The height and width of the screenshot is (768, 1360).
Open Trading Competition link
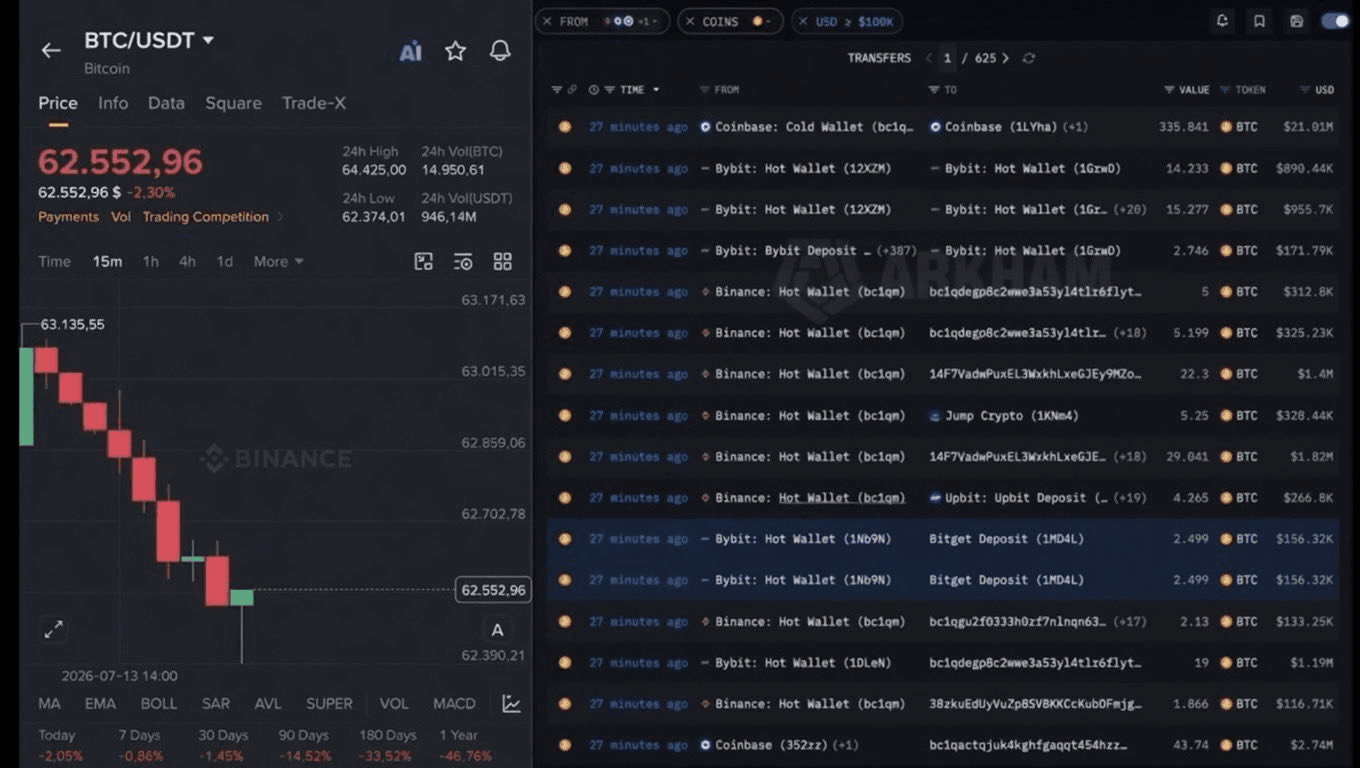click(x=205, y=217)
